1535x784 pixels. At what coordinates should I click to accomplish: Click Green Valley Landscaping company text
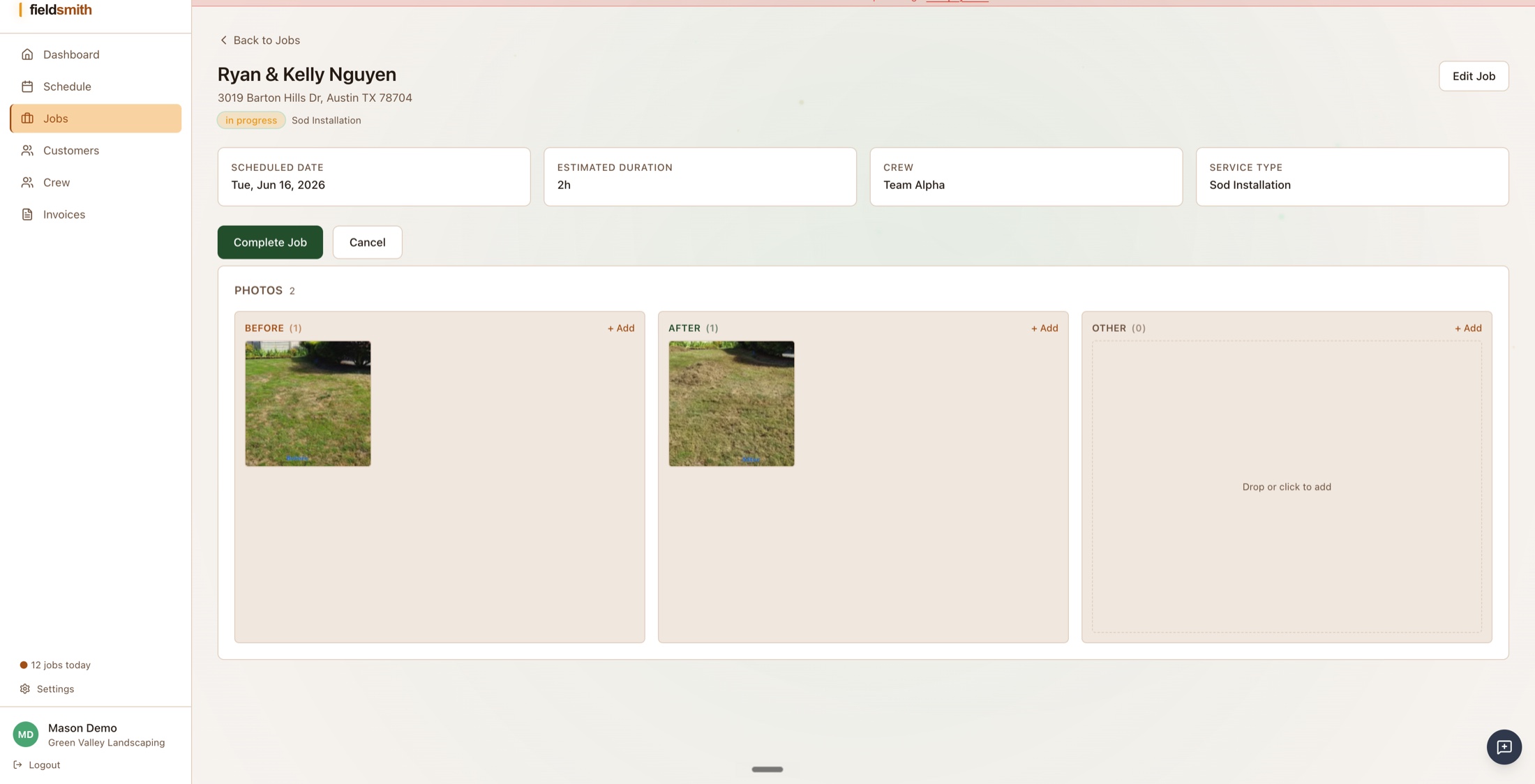[x=106, y=743]
